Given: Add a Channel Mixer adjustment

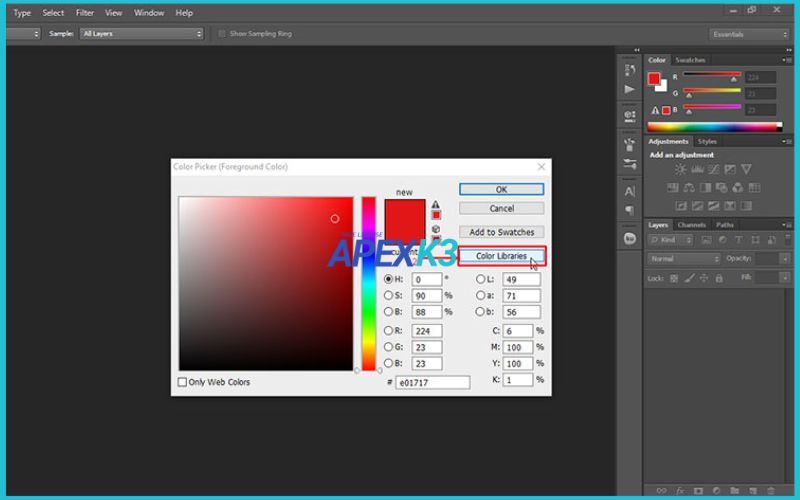Looking at the screenshot, I should tap(738, 188).
